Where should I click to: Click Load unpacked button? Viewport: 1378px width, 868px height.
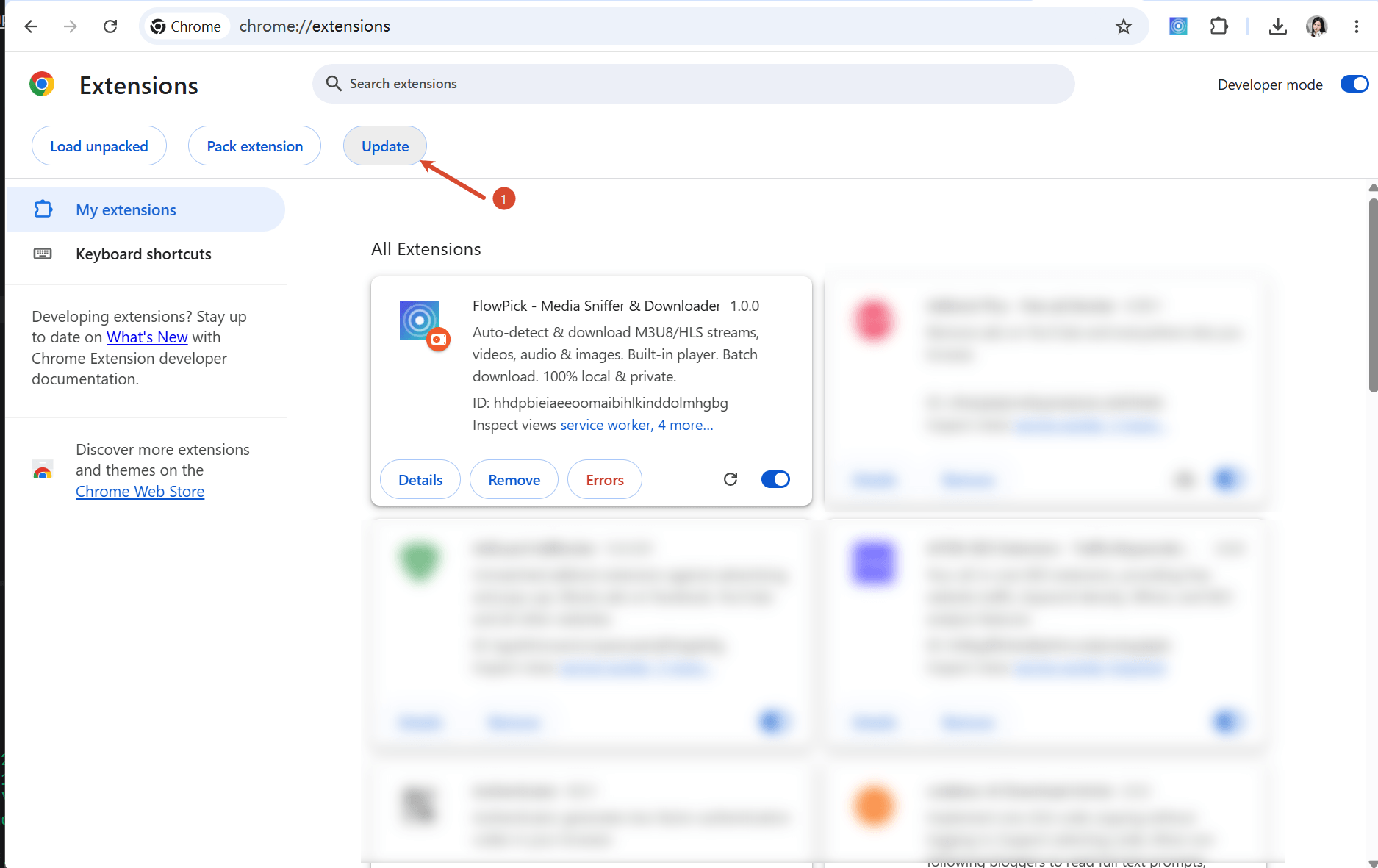[x=99, y=146]
